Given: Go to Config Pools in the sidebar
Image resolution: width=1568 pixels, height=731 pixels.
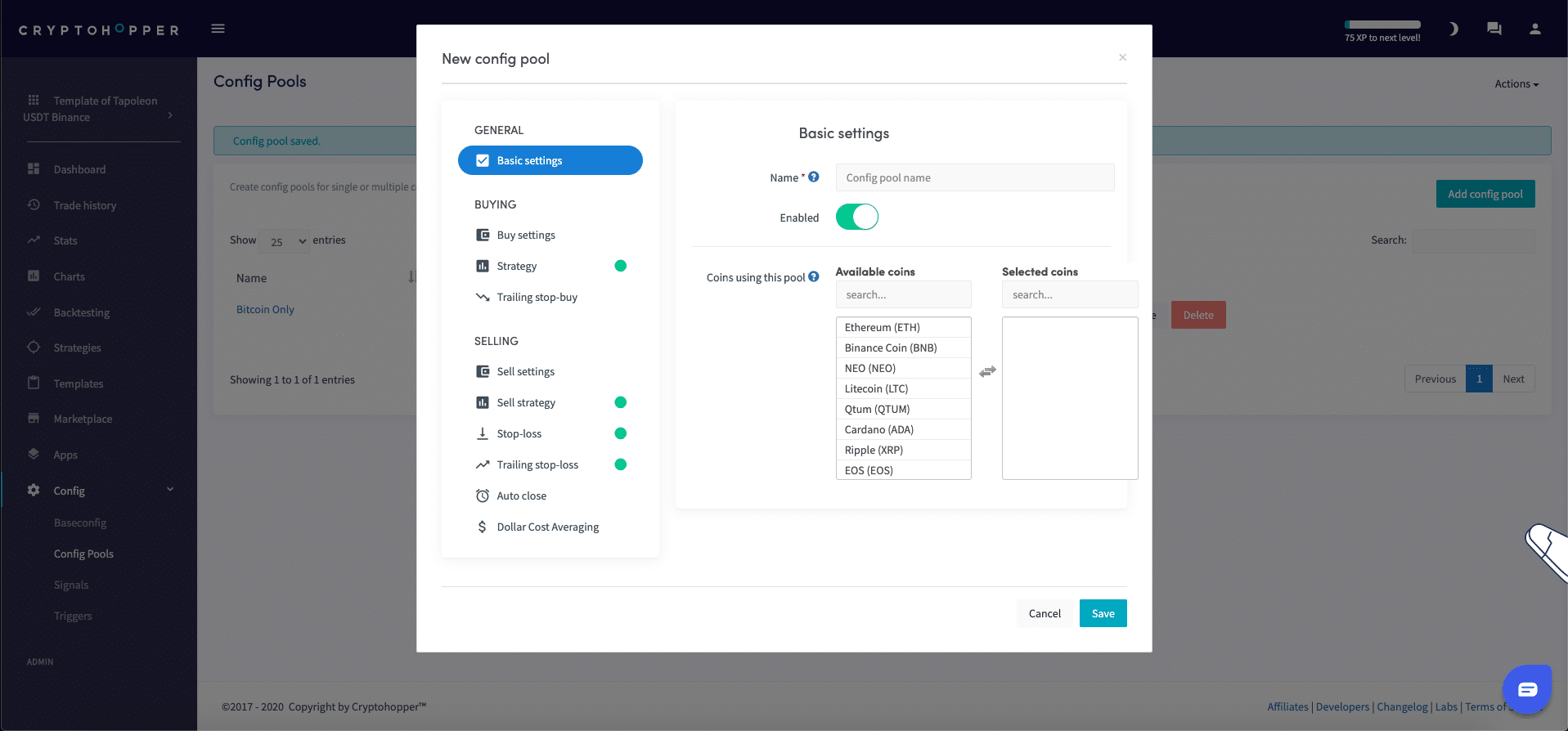Looking at the screenshot, I should point(83,554).
